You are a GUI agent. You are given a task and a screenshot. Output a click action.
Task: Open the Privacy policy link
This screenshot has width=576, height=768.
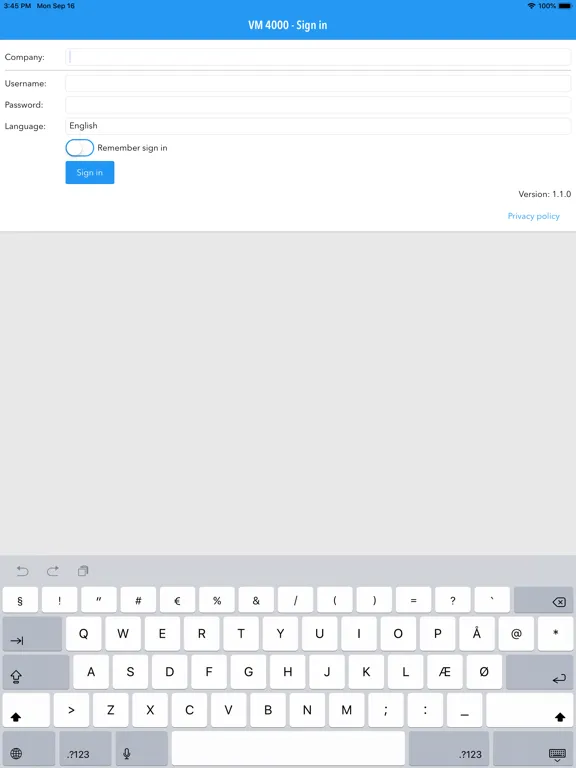point(533,216)
